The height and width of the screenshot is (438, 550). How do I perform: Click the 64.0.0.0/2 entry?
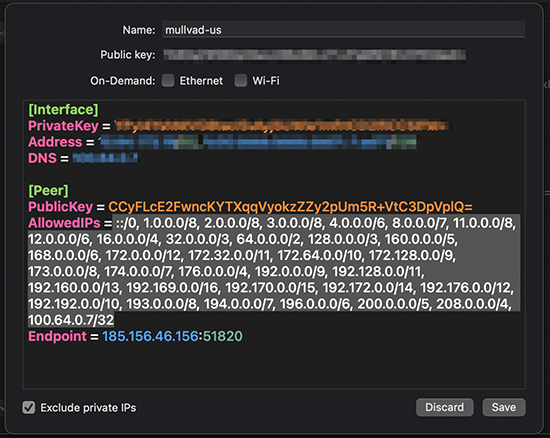coord(269,239)
